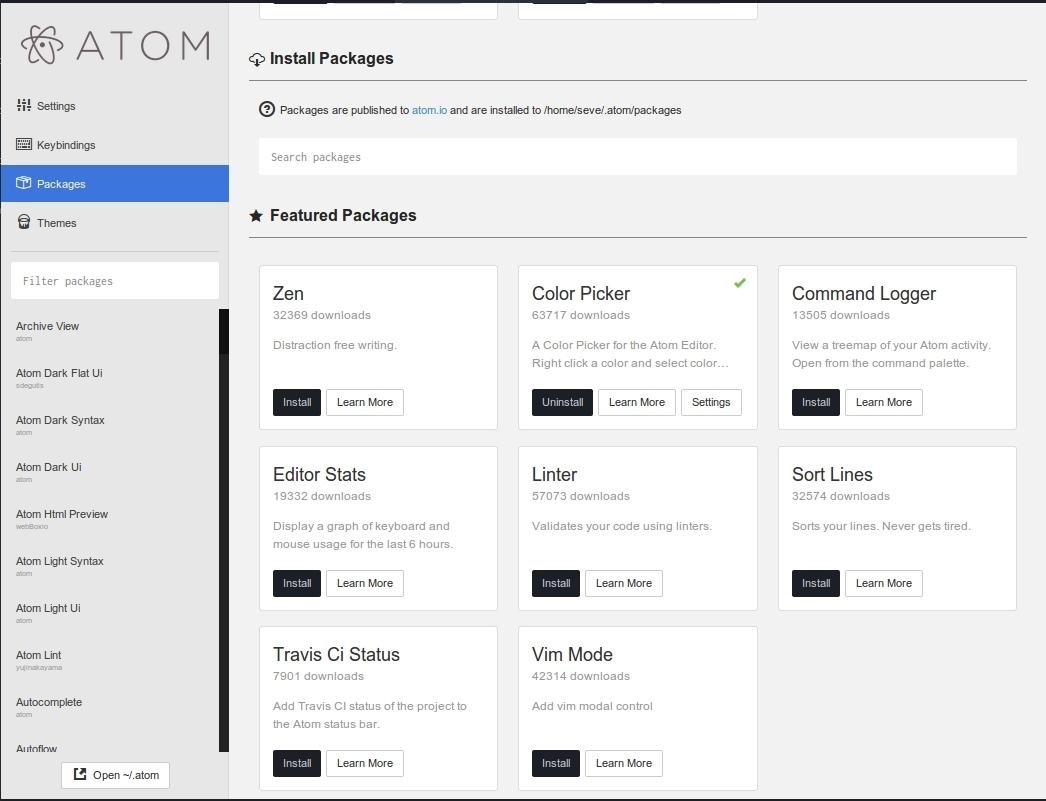Focus the Filter packages field
This screenshot has width=1046, height=801.
pos(115,281)
